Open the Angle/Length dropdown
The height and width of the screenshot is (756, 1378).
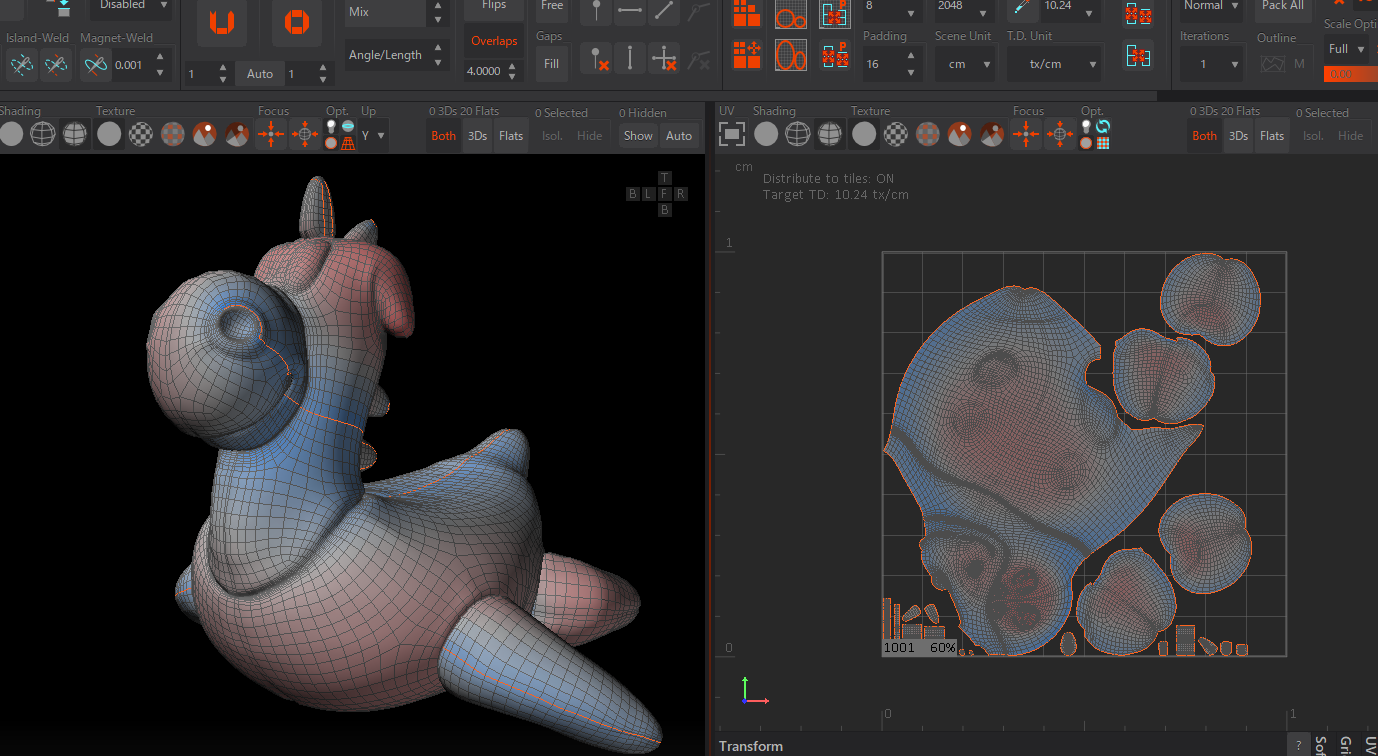[x=396, y=55]
